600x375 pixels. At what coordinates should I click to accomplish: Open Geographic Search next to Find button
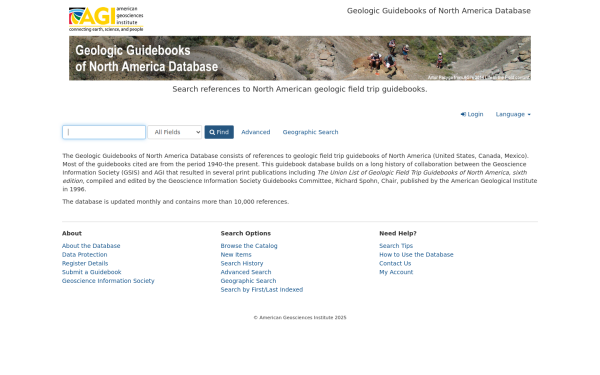pos(310,132)
